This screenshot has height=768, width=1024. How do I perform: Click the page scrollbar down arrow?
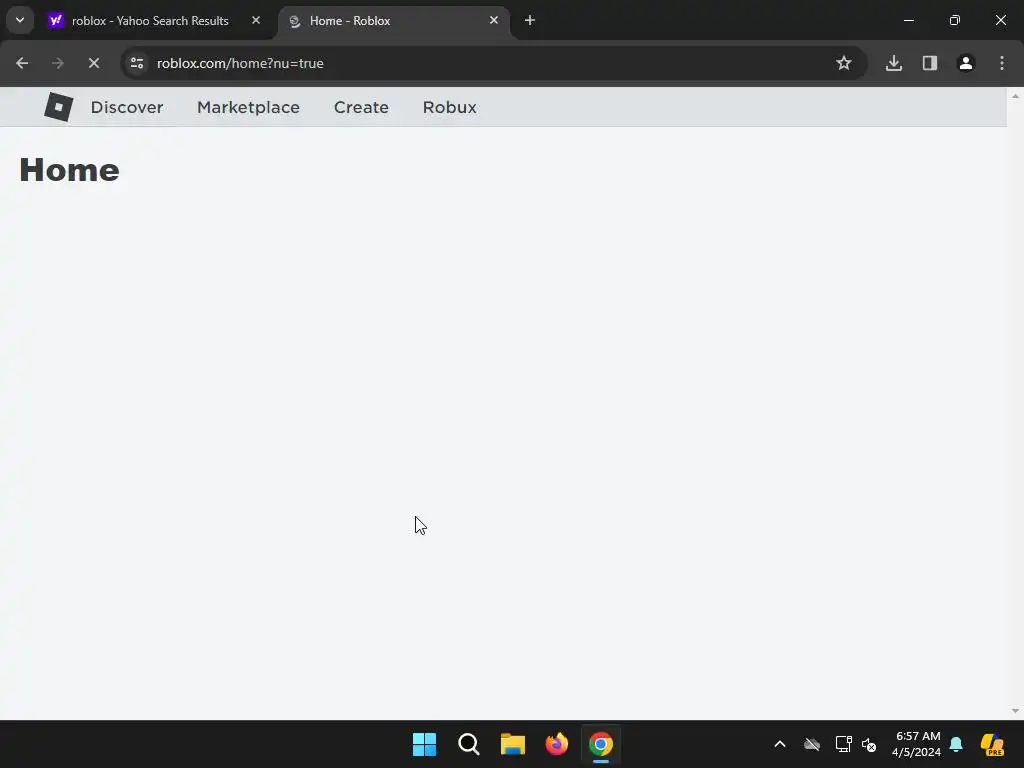point(1015,711)
